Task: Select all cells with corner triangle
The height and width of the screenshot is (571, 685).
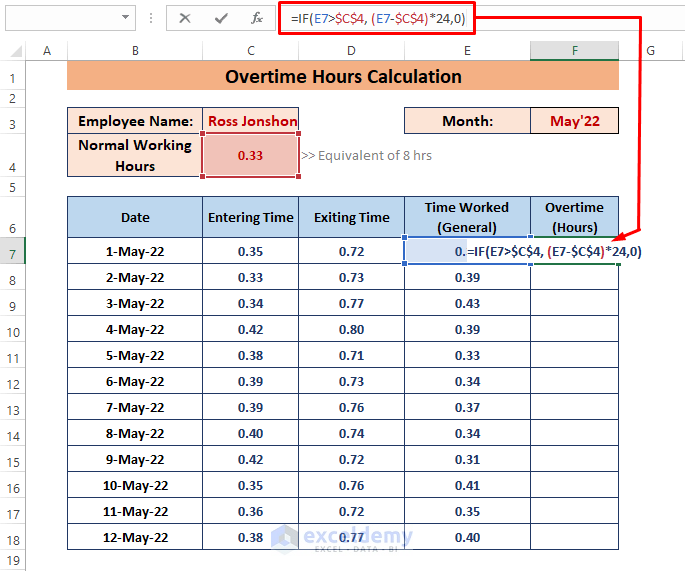Action: tap(16, 52)
